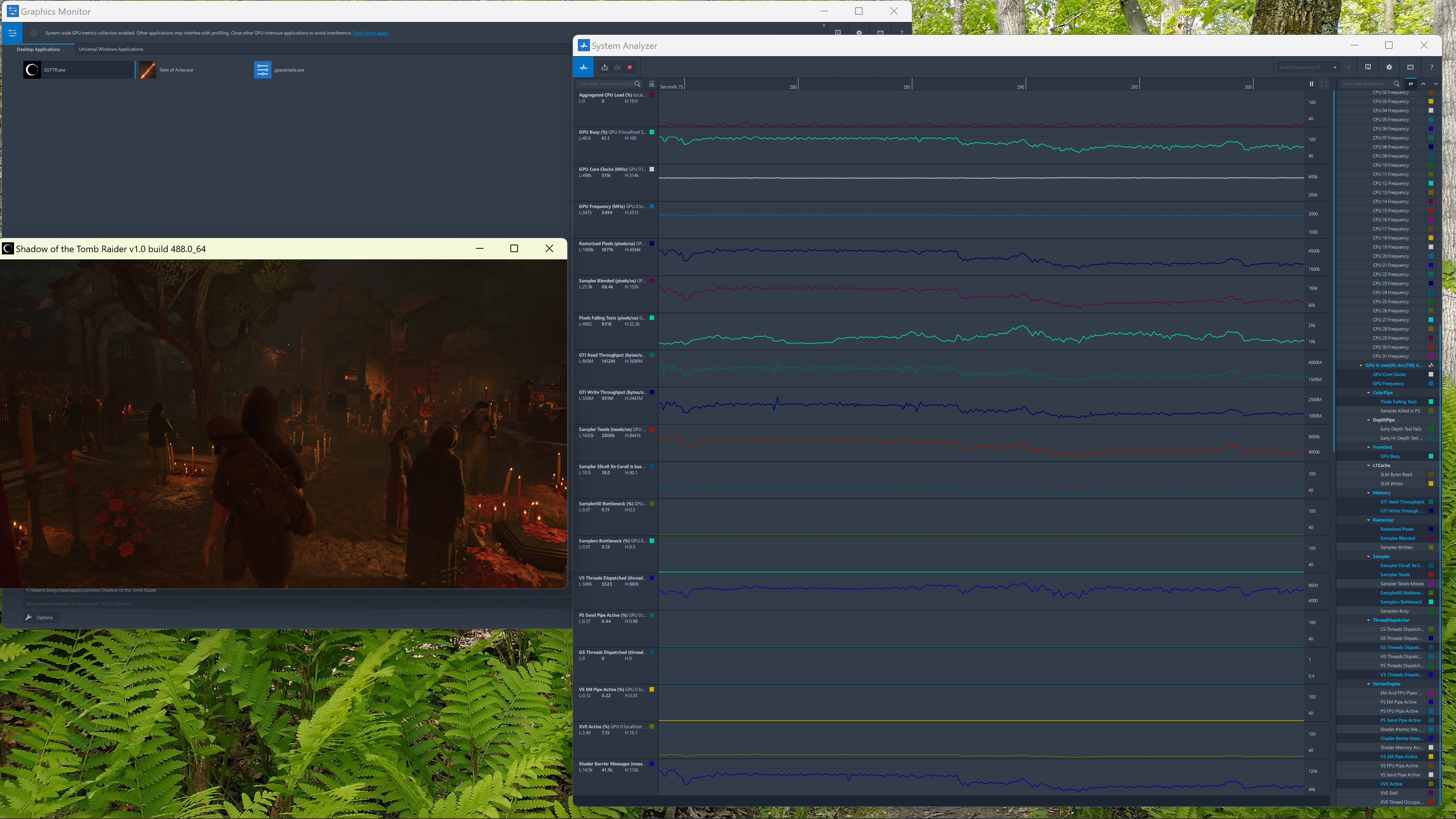Collapse the ColorPipe metric group
The width and height of the screenshot is (1456, 819).
coord(1368,393)
